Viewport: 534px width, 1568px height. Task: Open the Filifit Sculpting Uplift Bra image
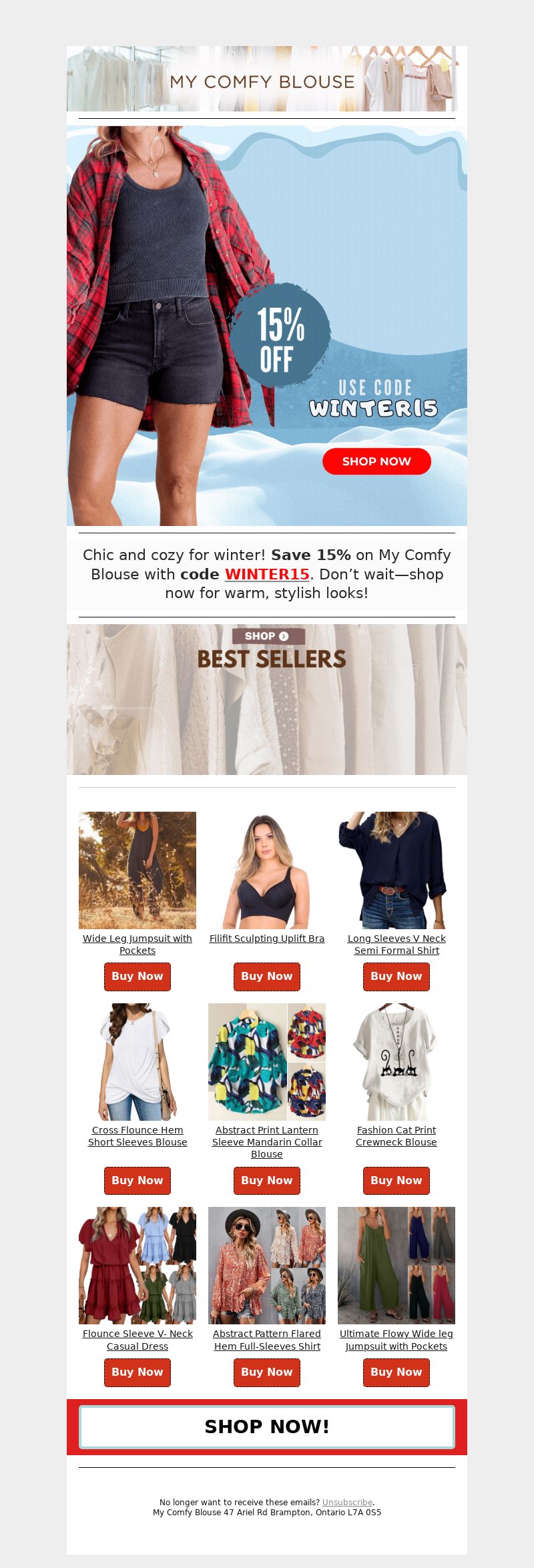(x=267, y=870)
